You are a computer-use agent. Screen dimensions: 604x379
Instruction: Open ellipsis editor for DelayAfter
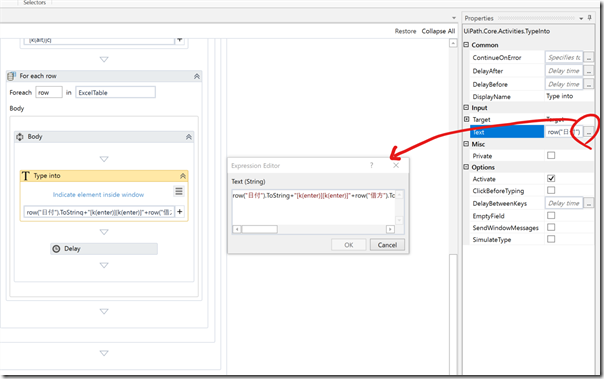pyautogui.click(x=589, y=71)
